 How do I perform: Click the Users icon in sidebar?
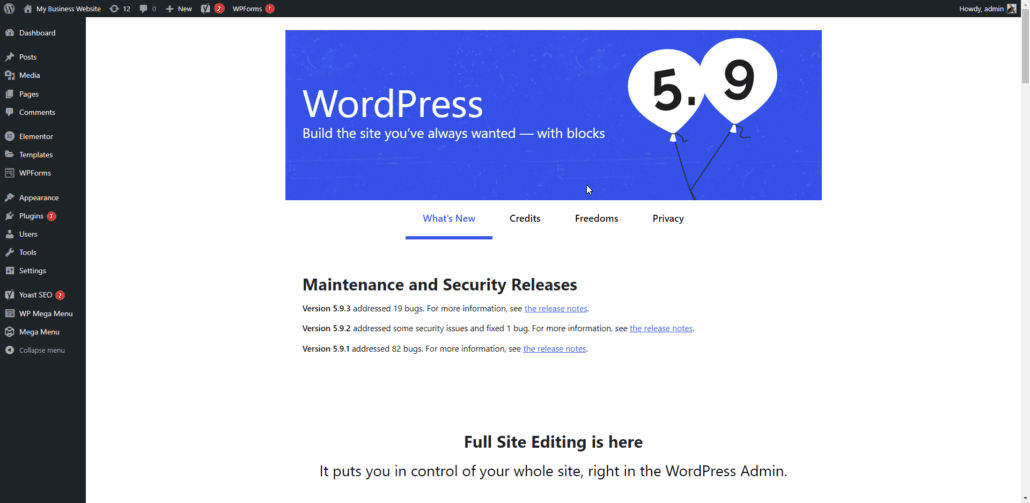[9, 234]
